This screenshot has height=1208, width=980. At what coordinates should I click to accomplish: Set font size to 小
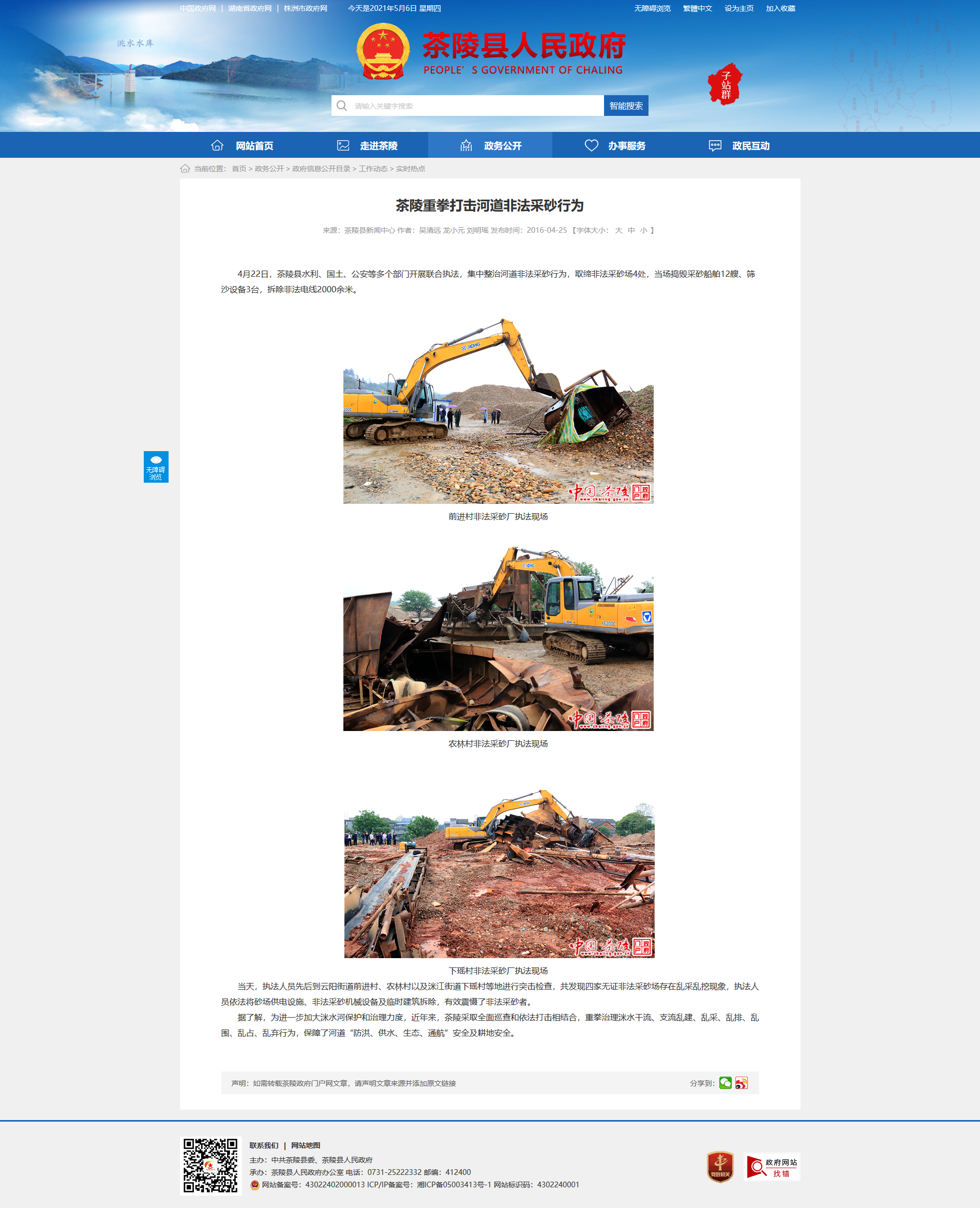643,230
